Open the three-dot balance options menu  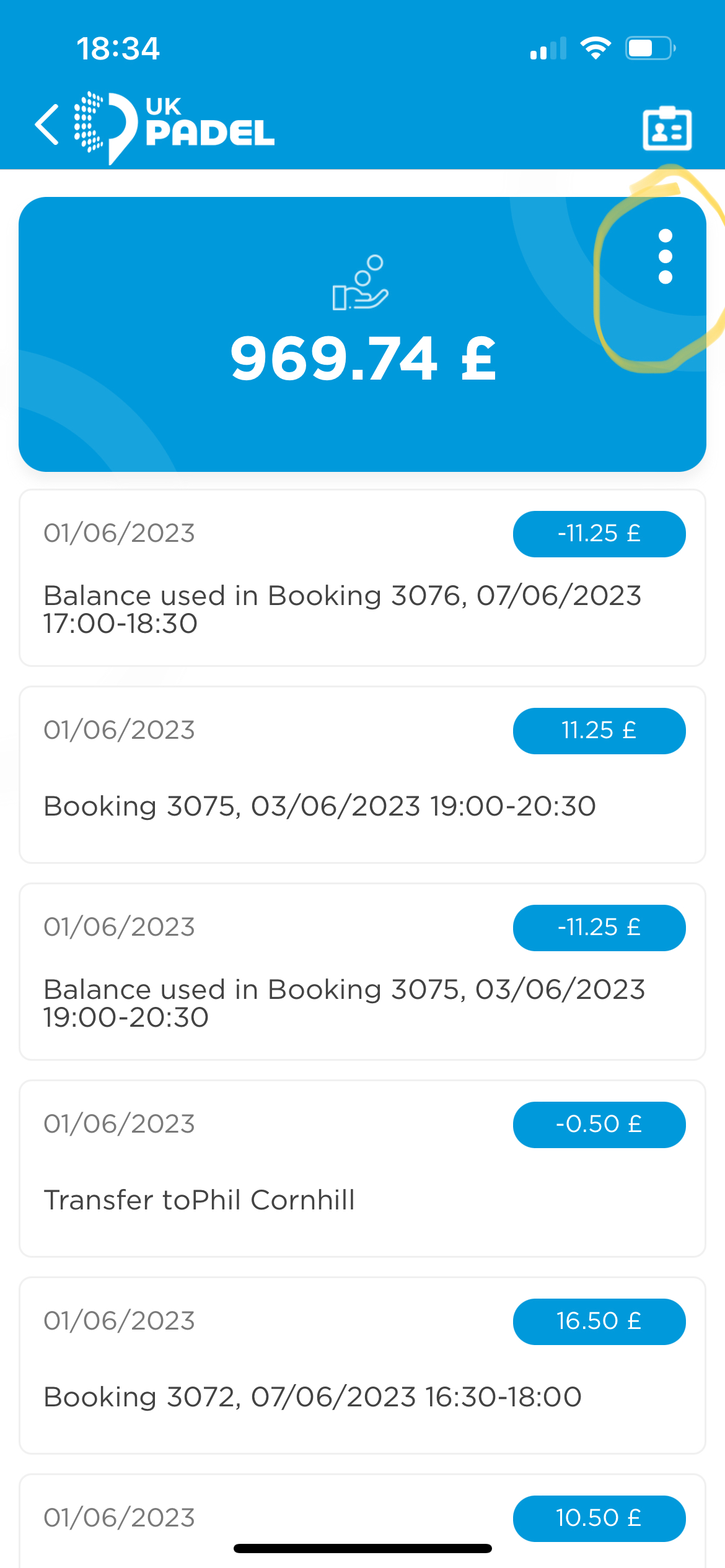coord(665,256)
